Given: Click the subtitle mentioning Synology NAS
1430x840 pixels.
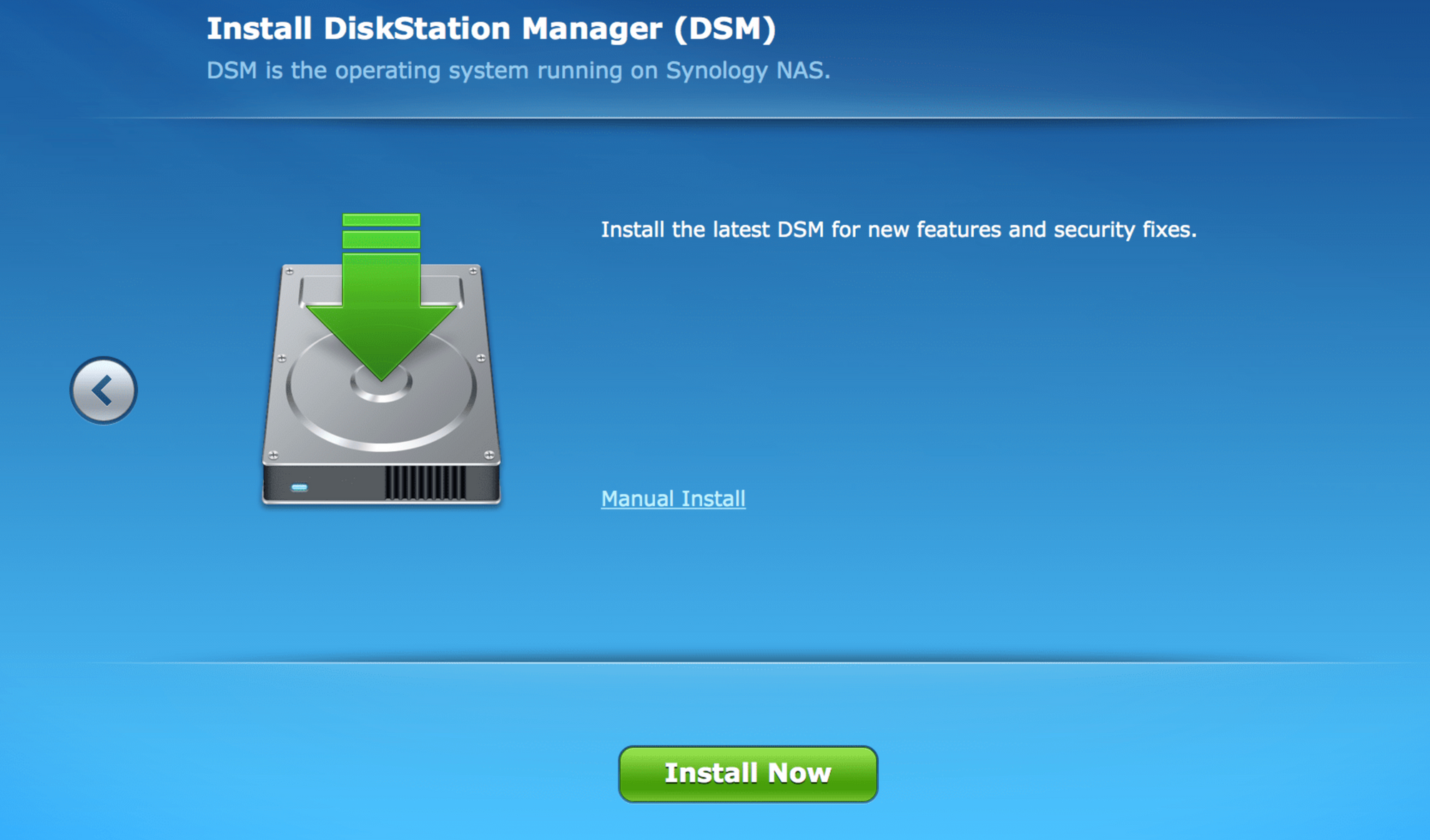Looking at the screenshot, I should point(518,71).
